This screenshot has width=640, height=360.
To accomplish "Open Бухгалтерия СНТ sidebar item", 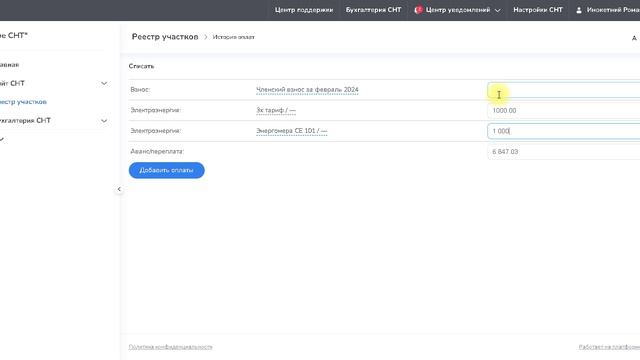I will pos(25,120).
